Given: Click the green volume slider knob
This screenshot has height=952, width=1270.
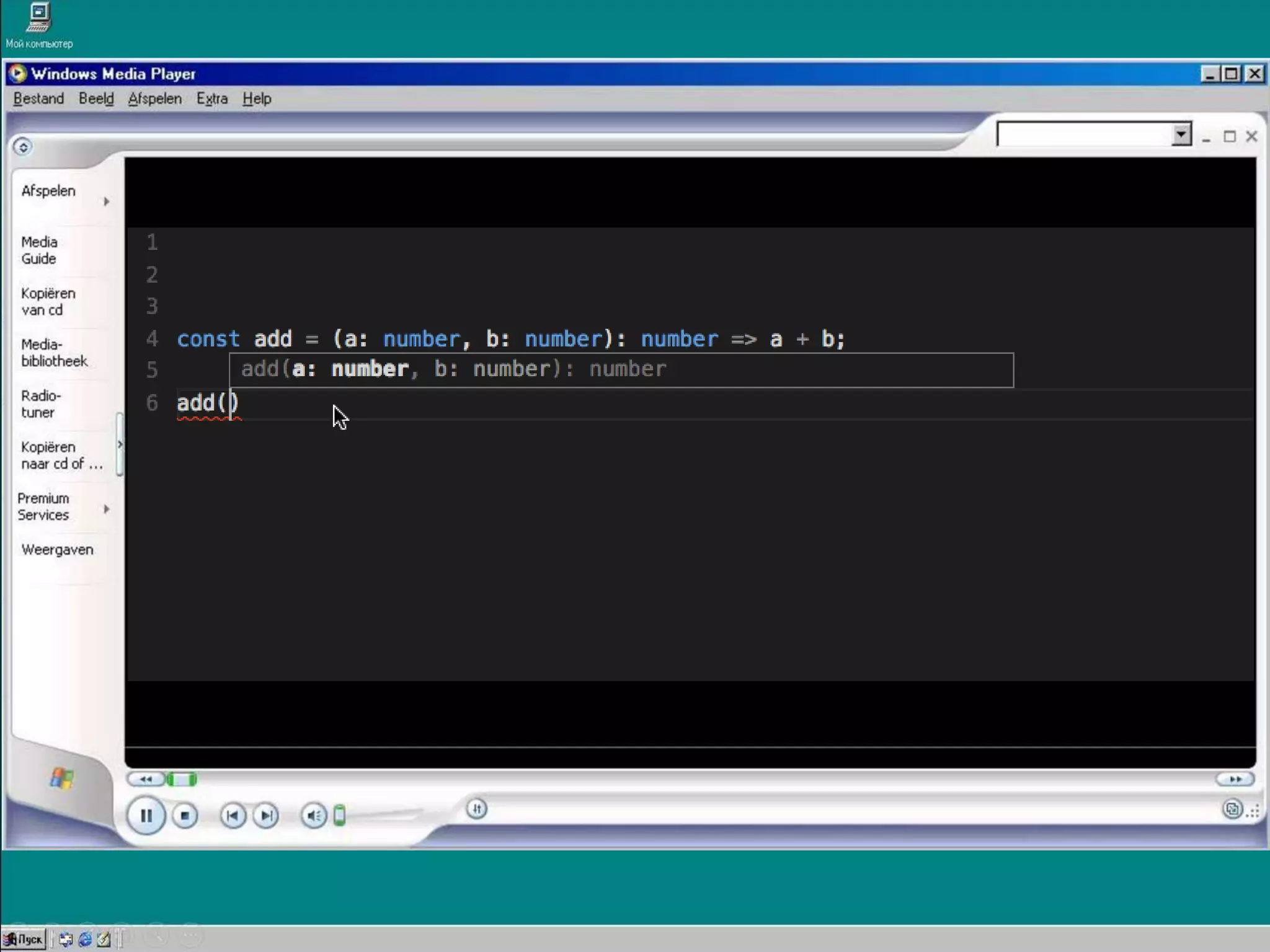Looking at the screenshot, I should (x=339, y=816).
